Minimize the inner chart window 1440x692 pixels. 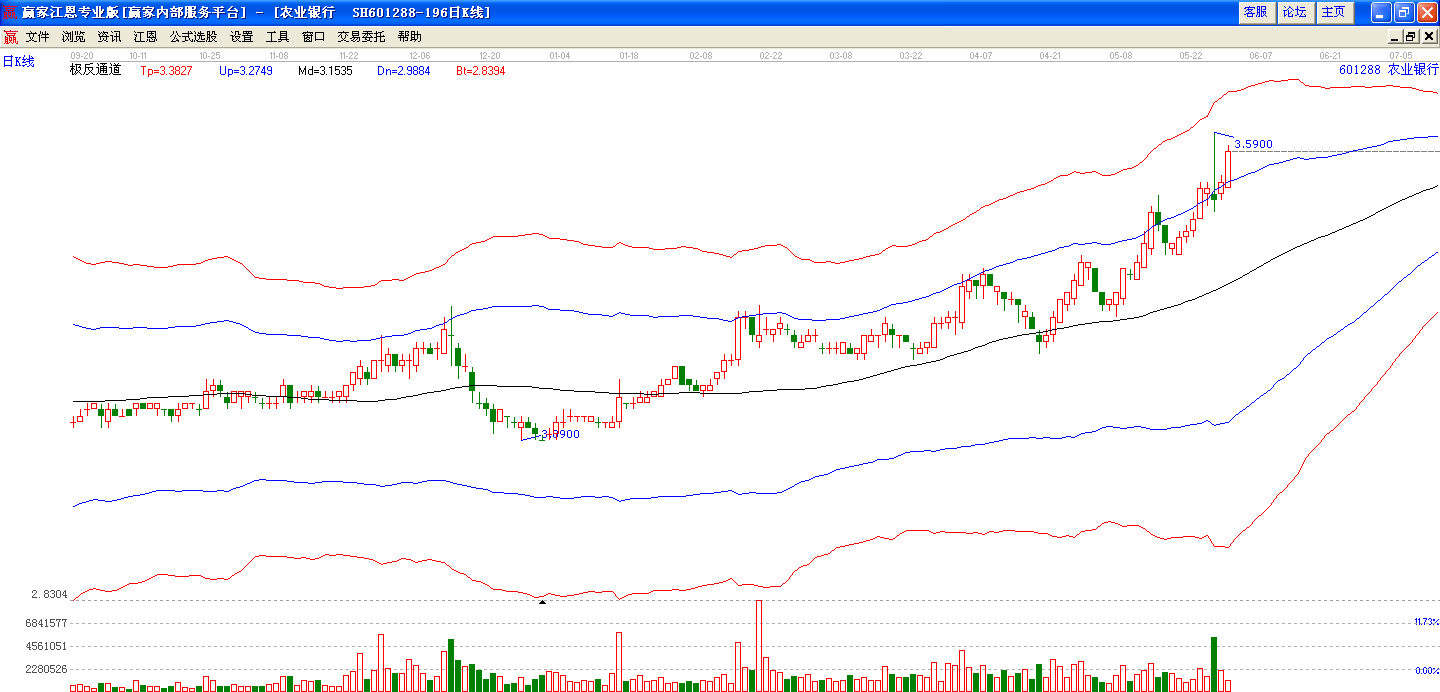pyautogui.click(x=1394, y=36)
